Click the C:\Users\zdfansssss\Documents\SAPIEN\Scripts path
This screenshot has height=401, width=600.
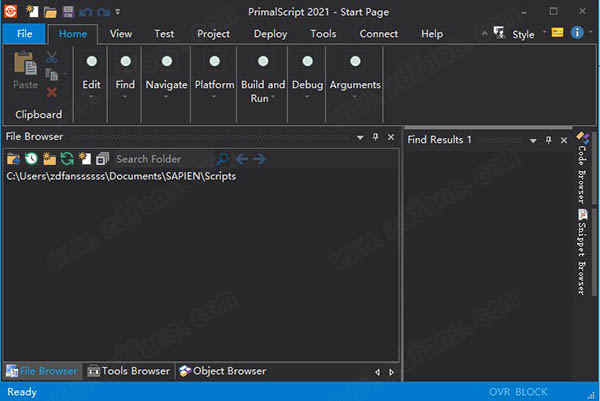click(x=121, y=176)
